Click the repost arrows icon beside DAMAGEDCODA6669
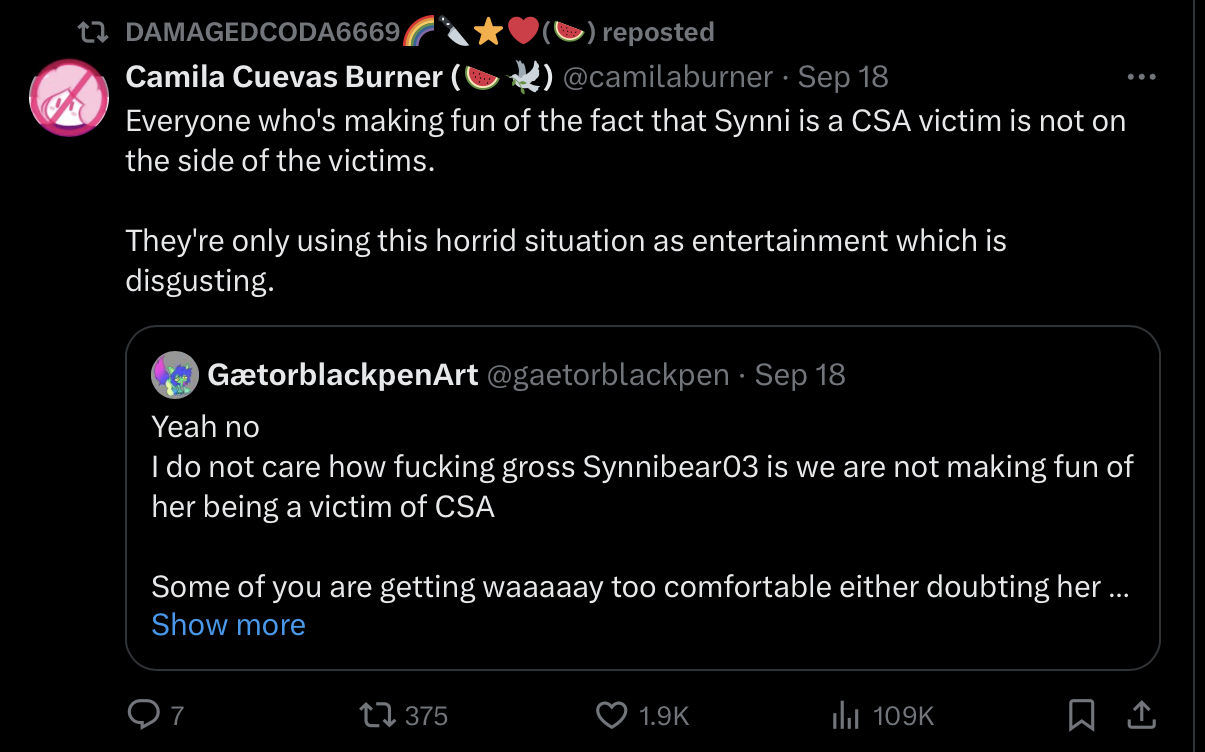 (x=96, y=32)
